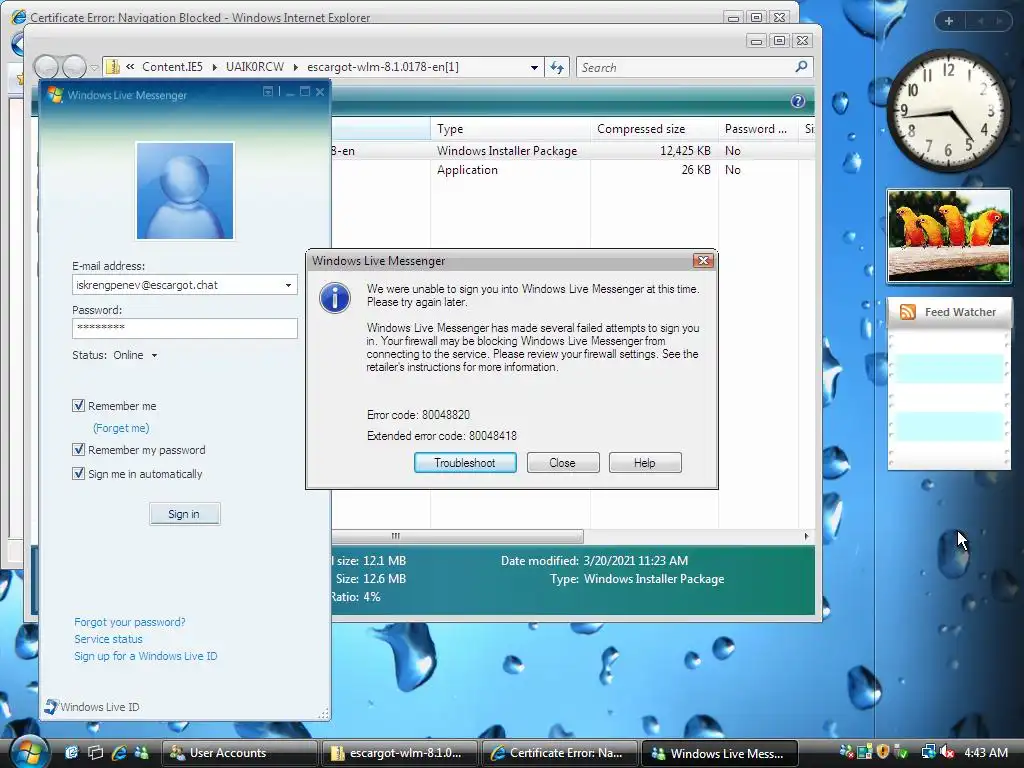This screenshot has width=1024, height=768.
Task: Toggle Remember my password checkbox
Action: click(78, 449)
